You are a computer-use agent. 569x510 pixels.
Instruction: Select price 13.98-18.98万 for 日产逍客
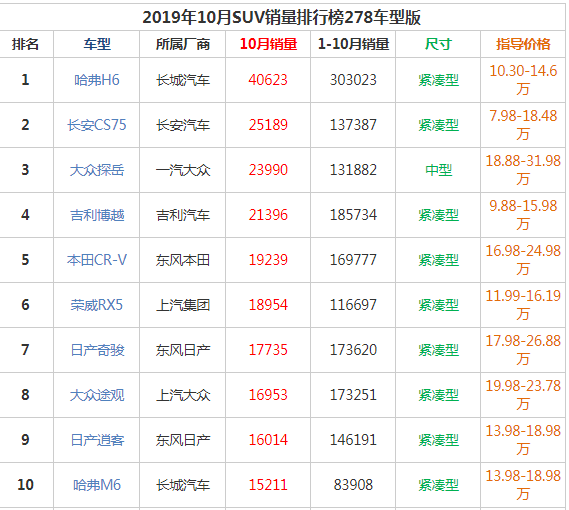(523, 440)
